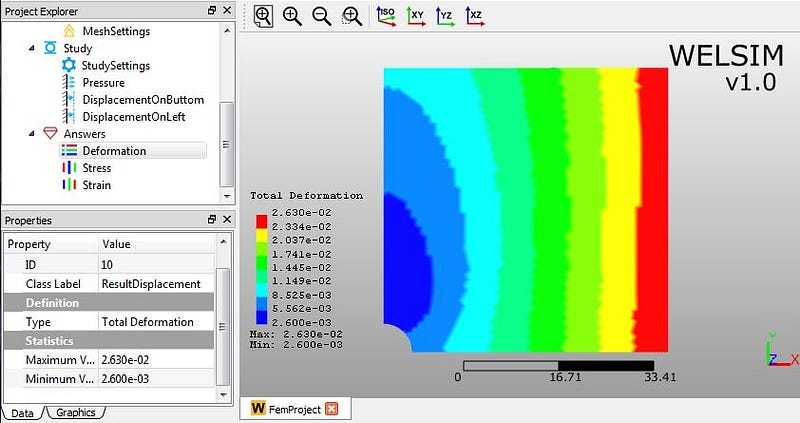Click Properties panel scroll down arrow
Image resolution: width=800 pixels, height=423 pixels.
tap(223, 394)
